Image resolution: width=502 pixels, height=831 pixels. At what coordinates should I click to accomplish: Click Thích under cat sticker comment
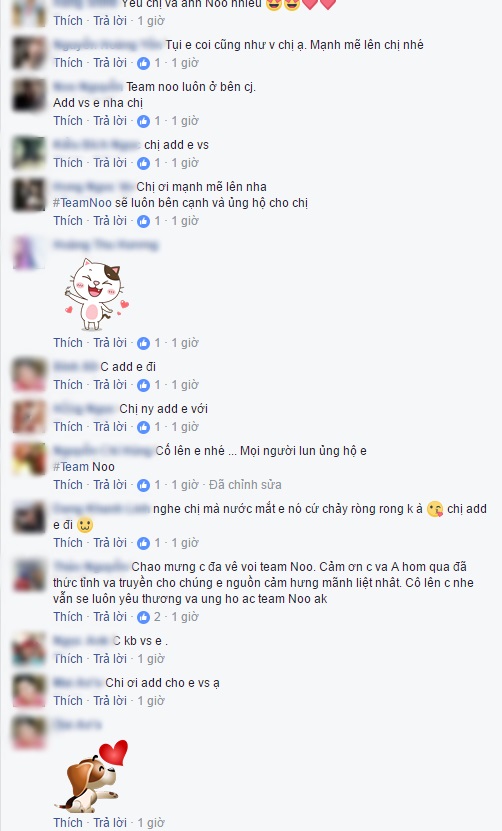[x=68, y=343]
